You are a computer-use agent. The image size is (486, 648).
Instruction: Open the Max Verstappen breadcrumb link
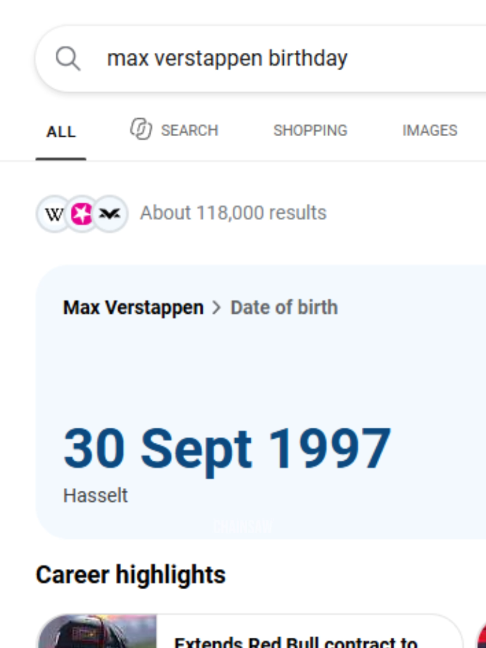133,307
